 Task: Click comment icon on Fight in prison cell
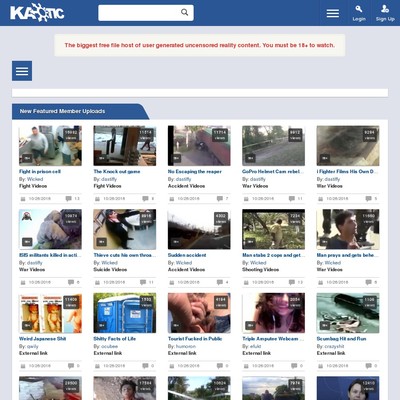coord(69,198)
